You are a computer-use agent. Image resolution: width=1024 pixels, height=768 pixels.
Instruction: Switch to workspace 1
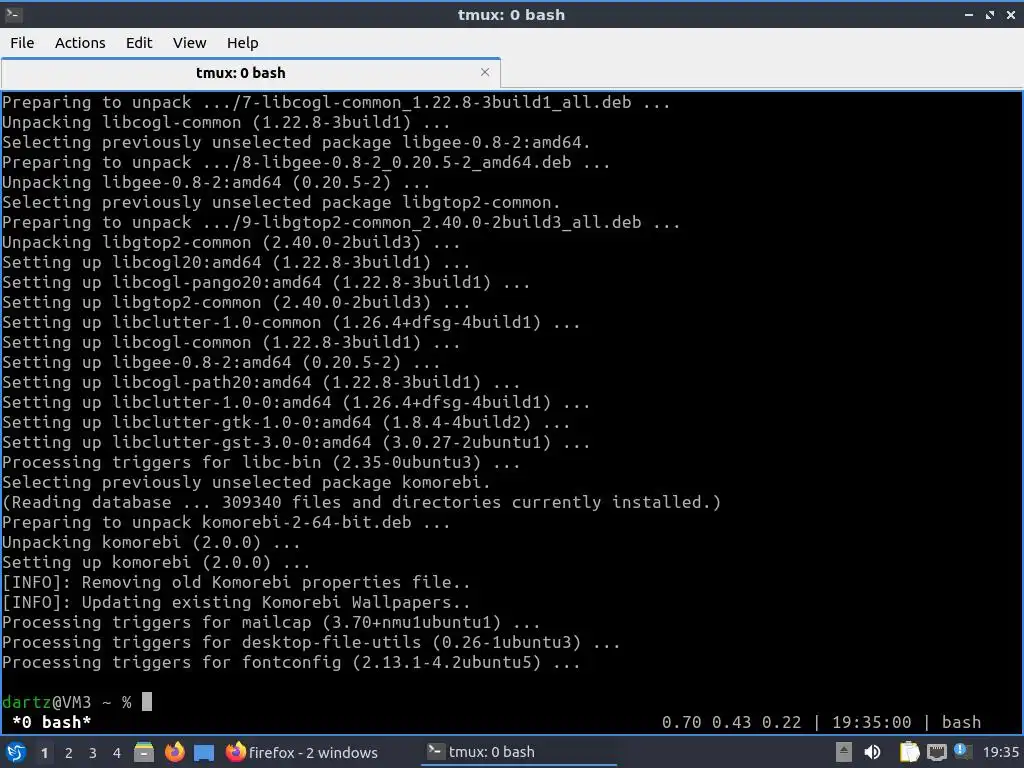[44, 753]
